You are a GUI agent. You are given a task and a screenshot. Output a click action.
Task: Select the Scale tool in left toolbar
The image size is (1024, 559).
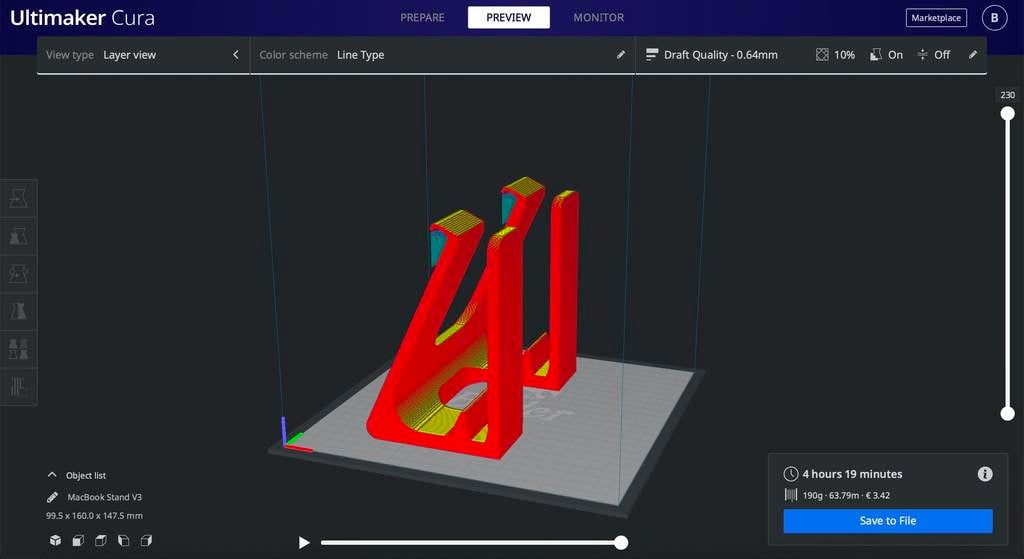coord(18,236)
